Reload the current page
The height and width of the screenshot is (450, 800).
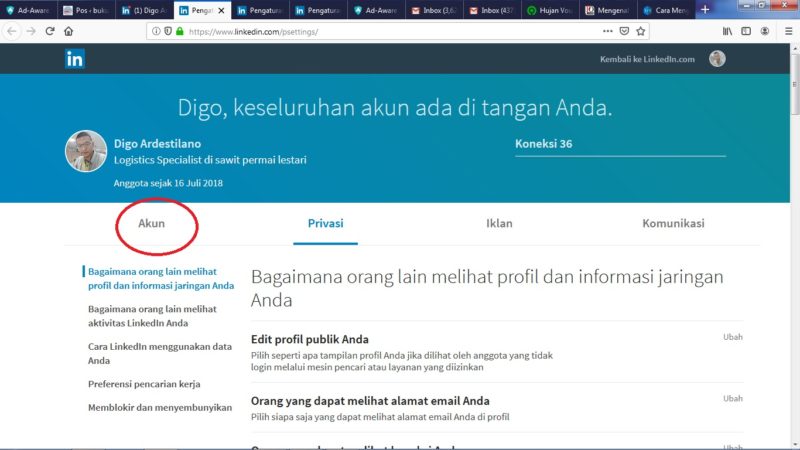[49, 31]
